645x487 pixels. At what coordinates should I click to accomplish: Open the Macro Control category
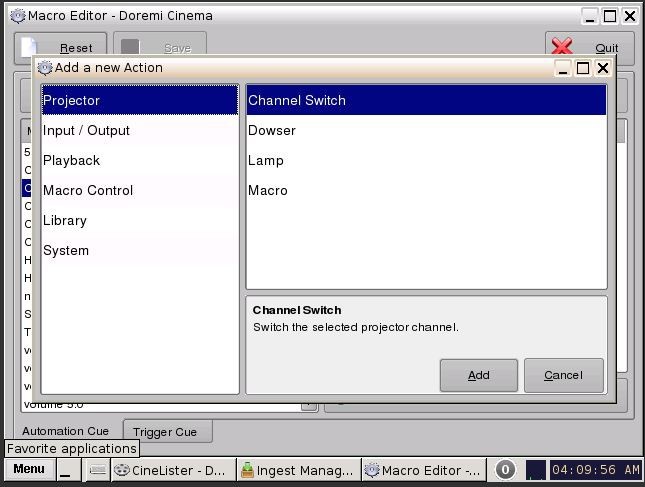(140, 190)
